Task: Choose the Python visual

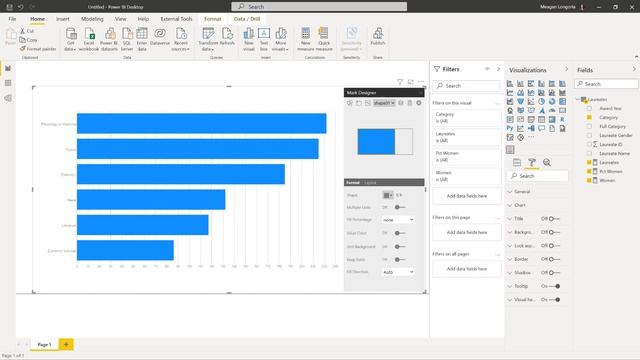Action: tap(510, 129)
